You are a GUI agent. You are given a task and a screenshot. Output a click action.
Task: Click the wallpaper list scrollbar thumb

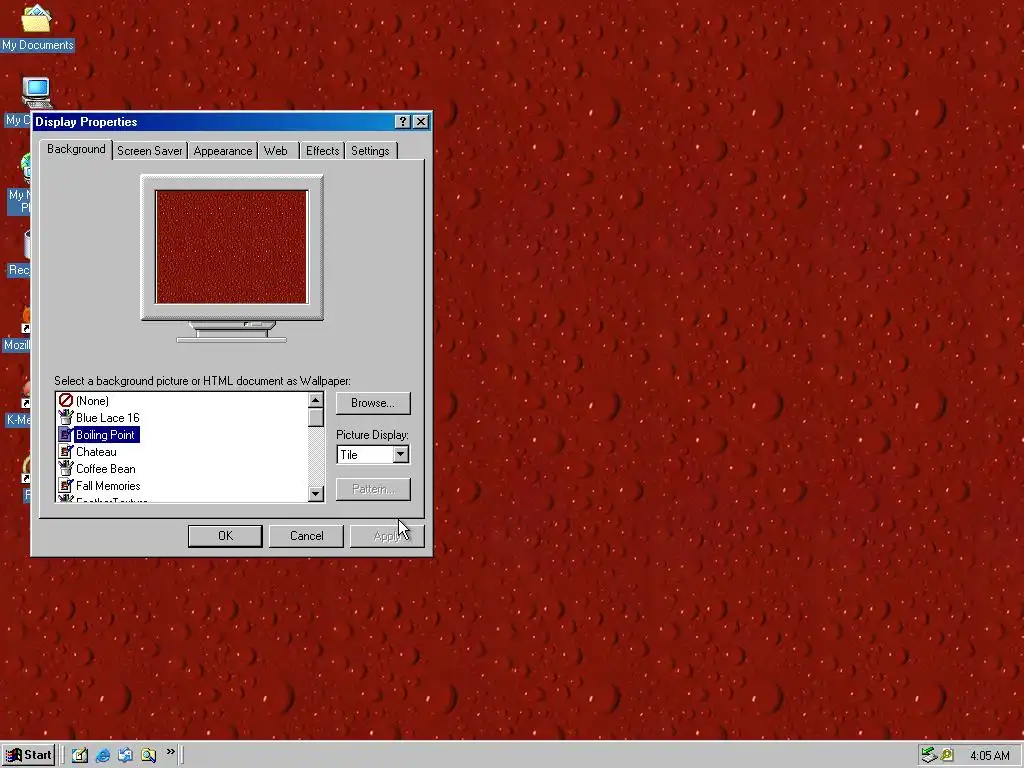pyautogui.click(x=316, y=418)
